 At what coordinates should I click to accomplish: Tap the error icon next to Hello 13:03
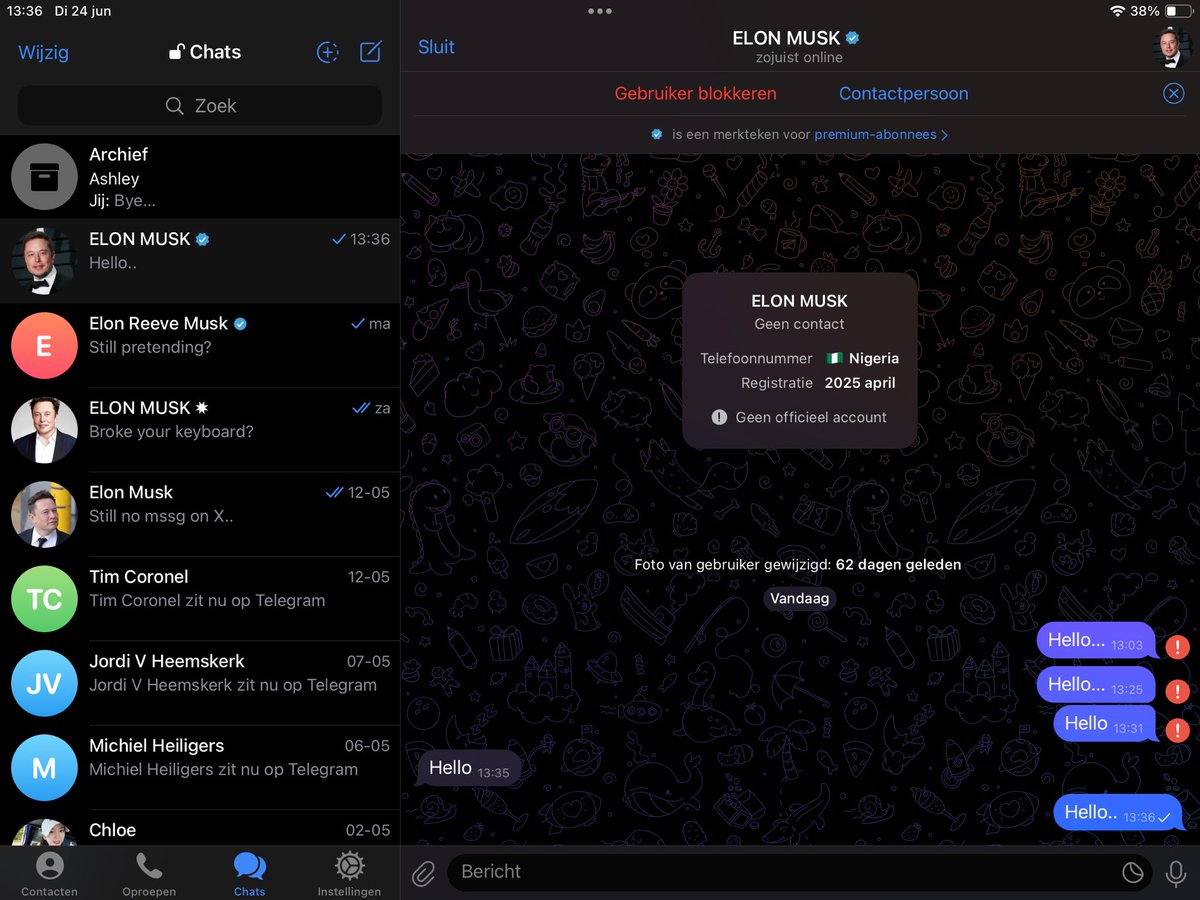tap(1177, 646)
